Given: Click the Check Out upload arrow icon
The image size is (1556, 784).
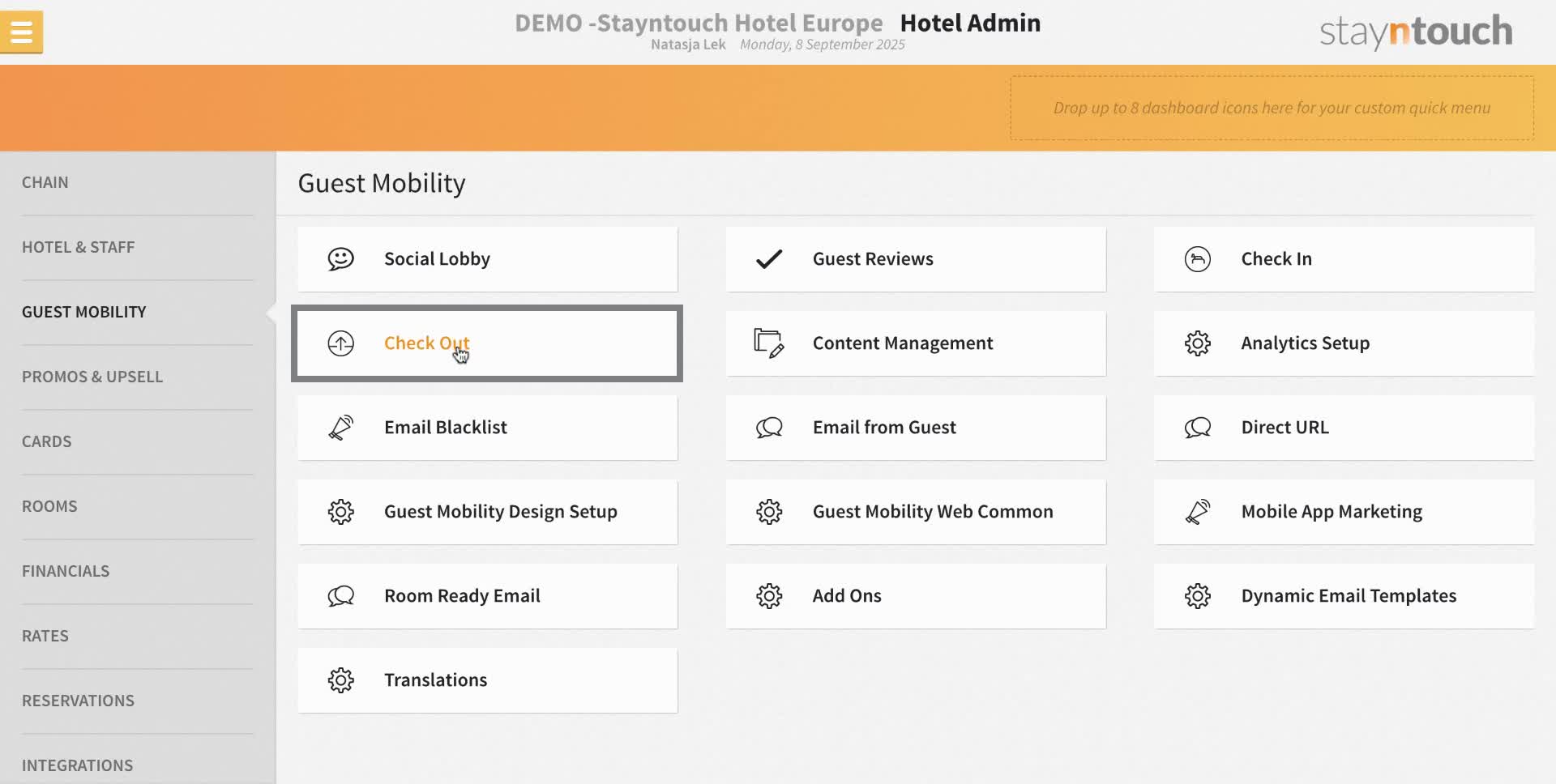Looking at the screenshot, I should coord(341,343).
